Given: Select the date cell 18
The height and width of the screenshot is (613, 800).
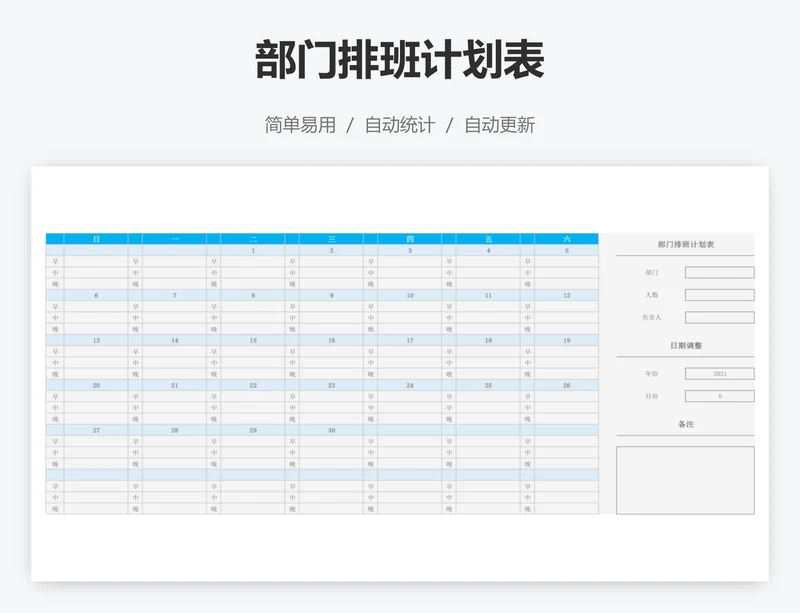Looking at the screenshot, I should tap(488, 340).
